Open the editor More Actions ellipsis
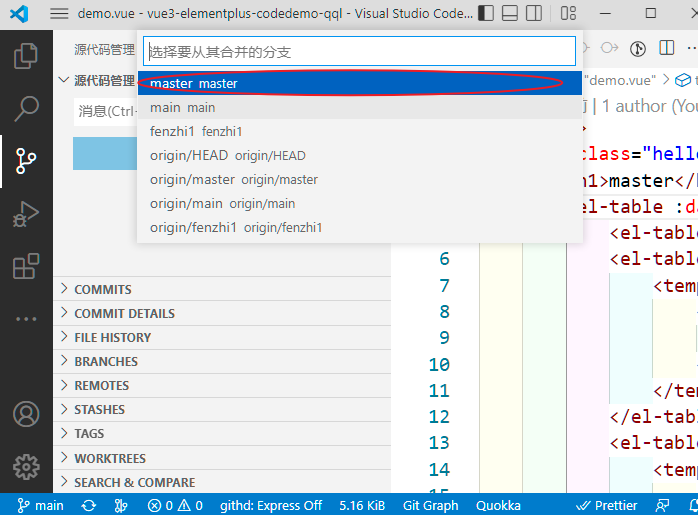This screenshot has height=515, width=698. tap(692, 48)
